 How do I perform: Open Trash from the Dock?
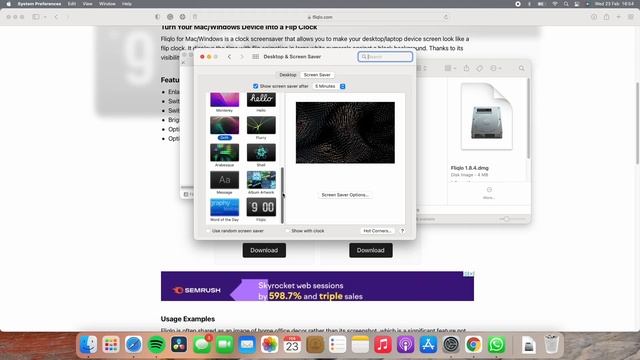[551, 345]
